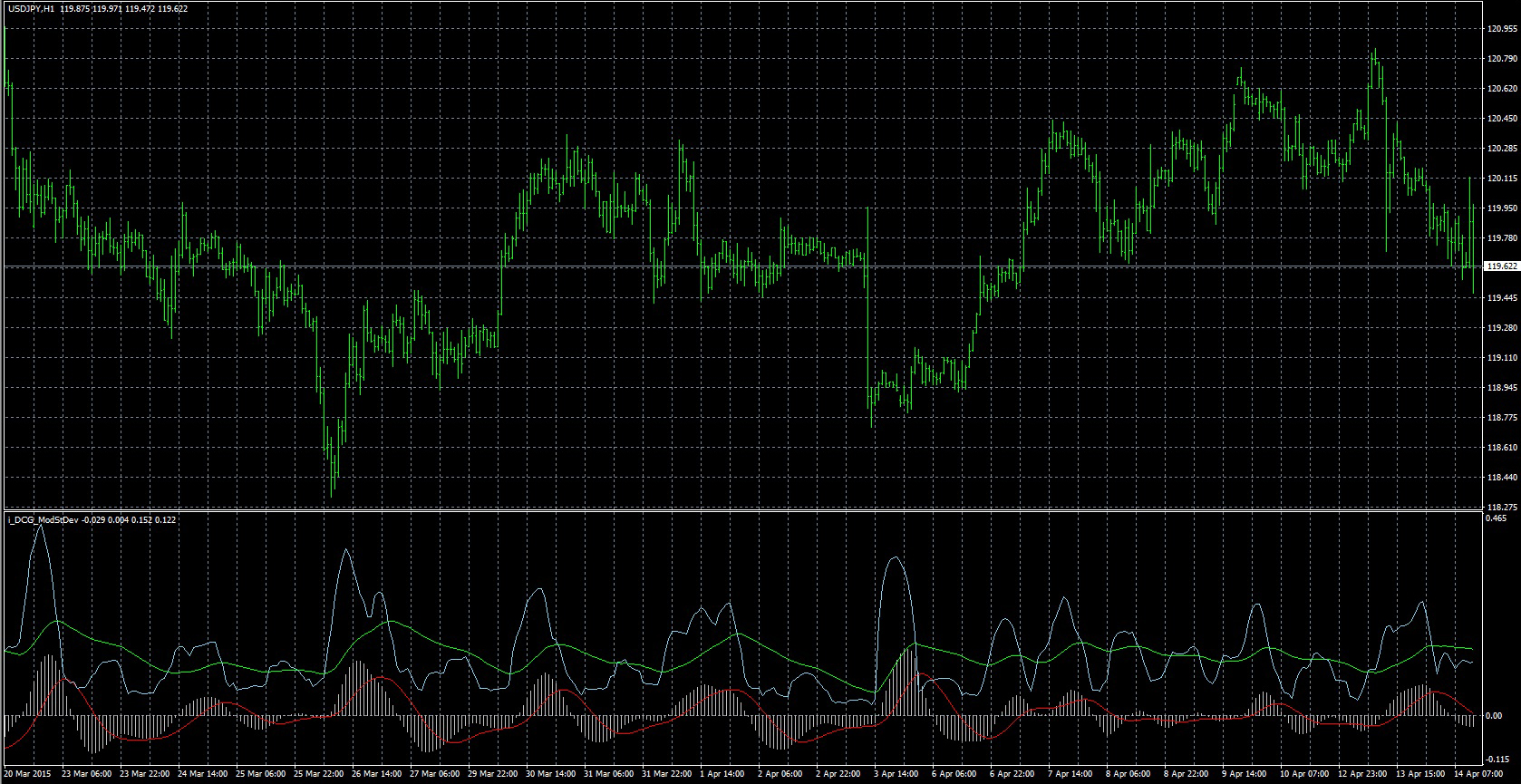Click the 13 Apr 15:00 time label

click(1421, 774)
